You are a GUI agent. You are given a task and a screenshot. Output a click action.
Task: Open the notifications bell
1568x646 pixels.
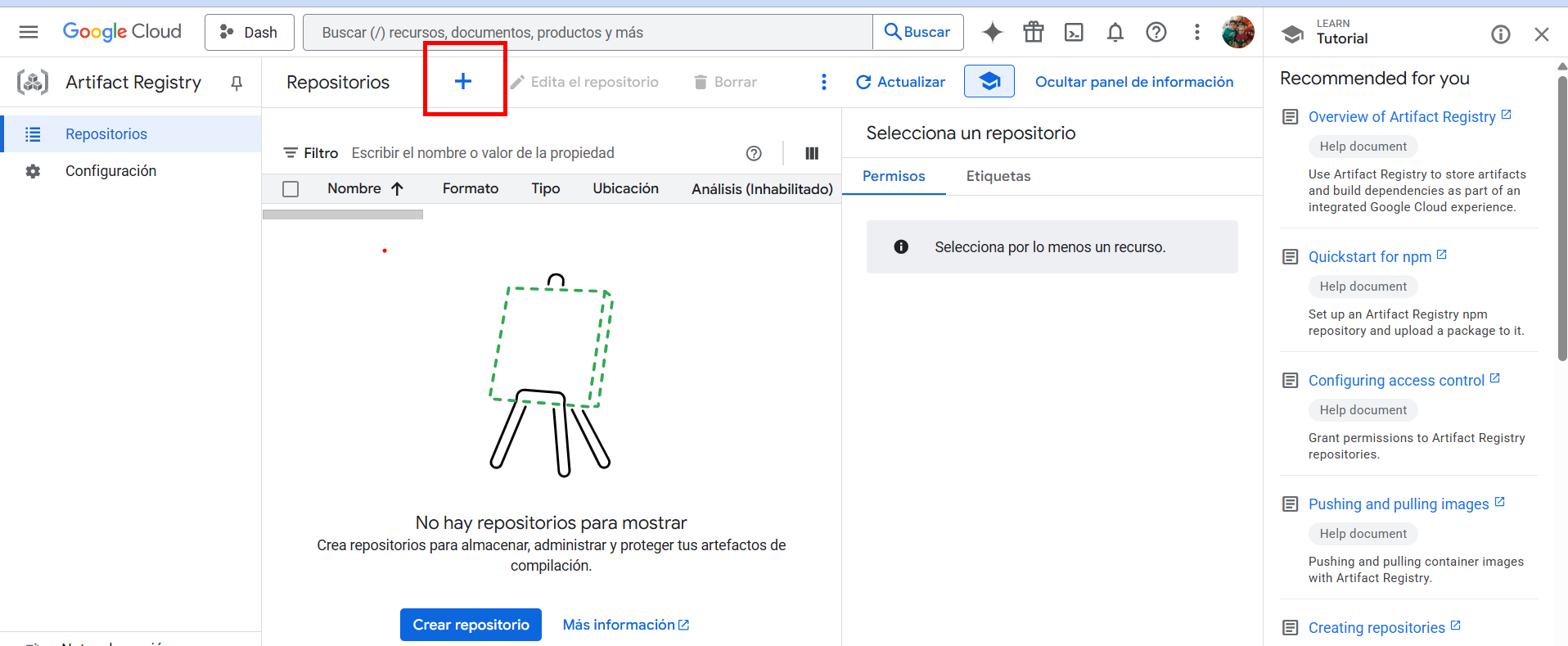(1115, 32)
